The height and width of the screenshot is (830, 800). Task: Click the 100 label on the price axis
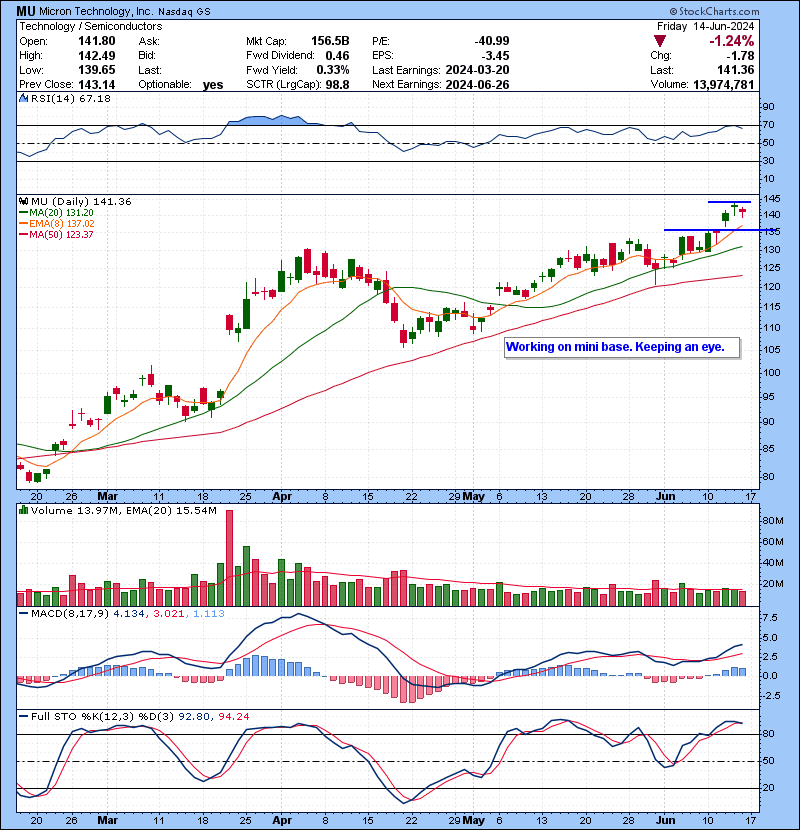coord(771,373)
